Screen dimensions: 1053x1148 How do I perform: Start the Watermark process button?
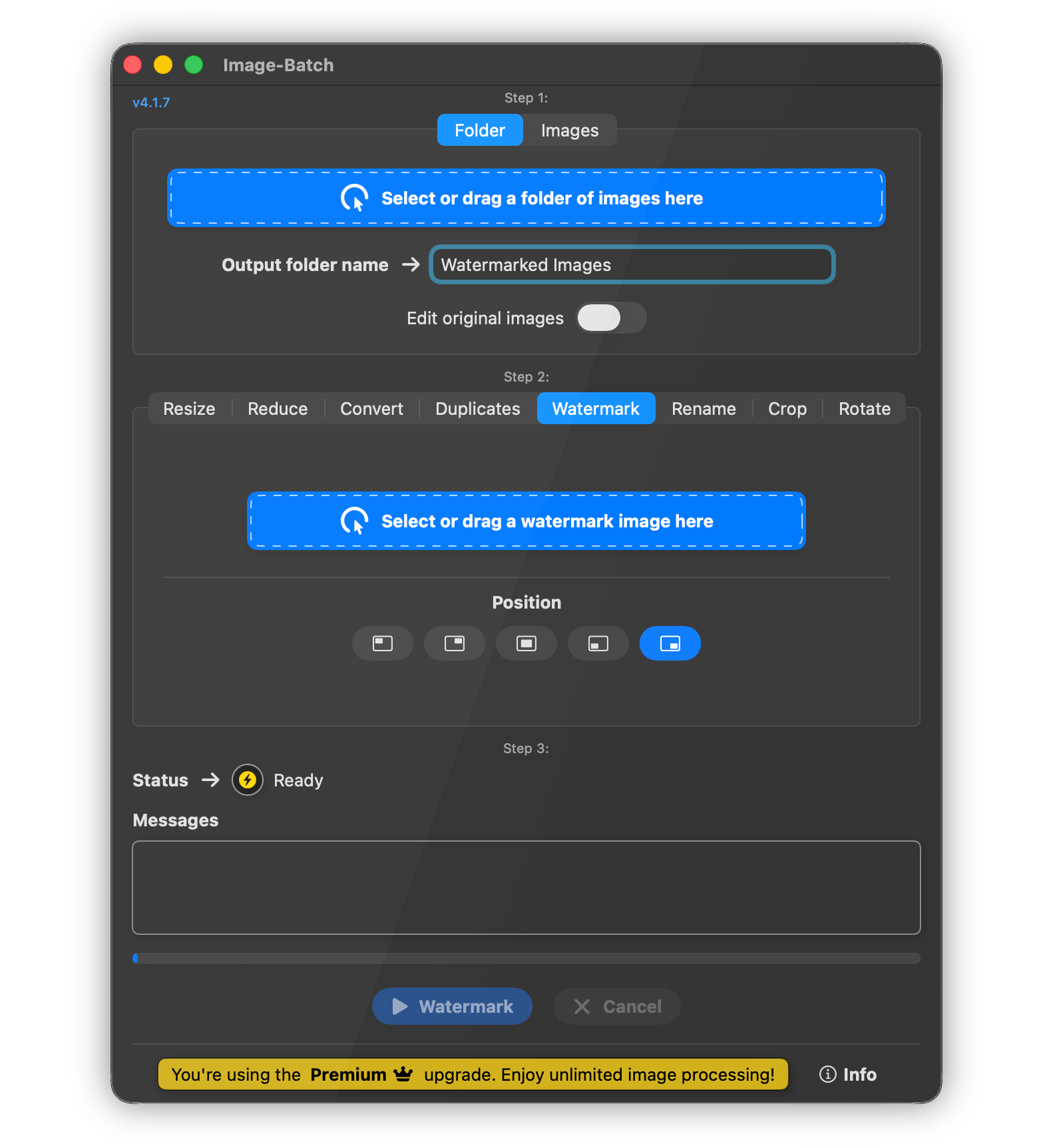pos(452,1006)
